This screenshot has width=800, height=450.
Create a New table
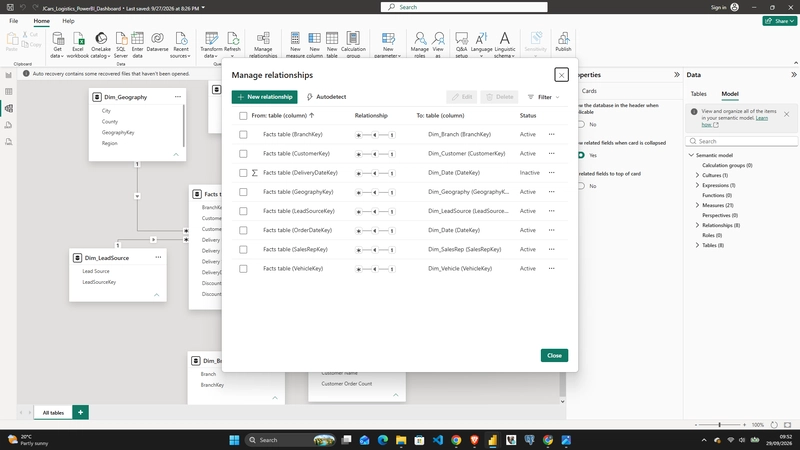(x=332, y=44)
